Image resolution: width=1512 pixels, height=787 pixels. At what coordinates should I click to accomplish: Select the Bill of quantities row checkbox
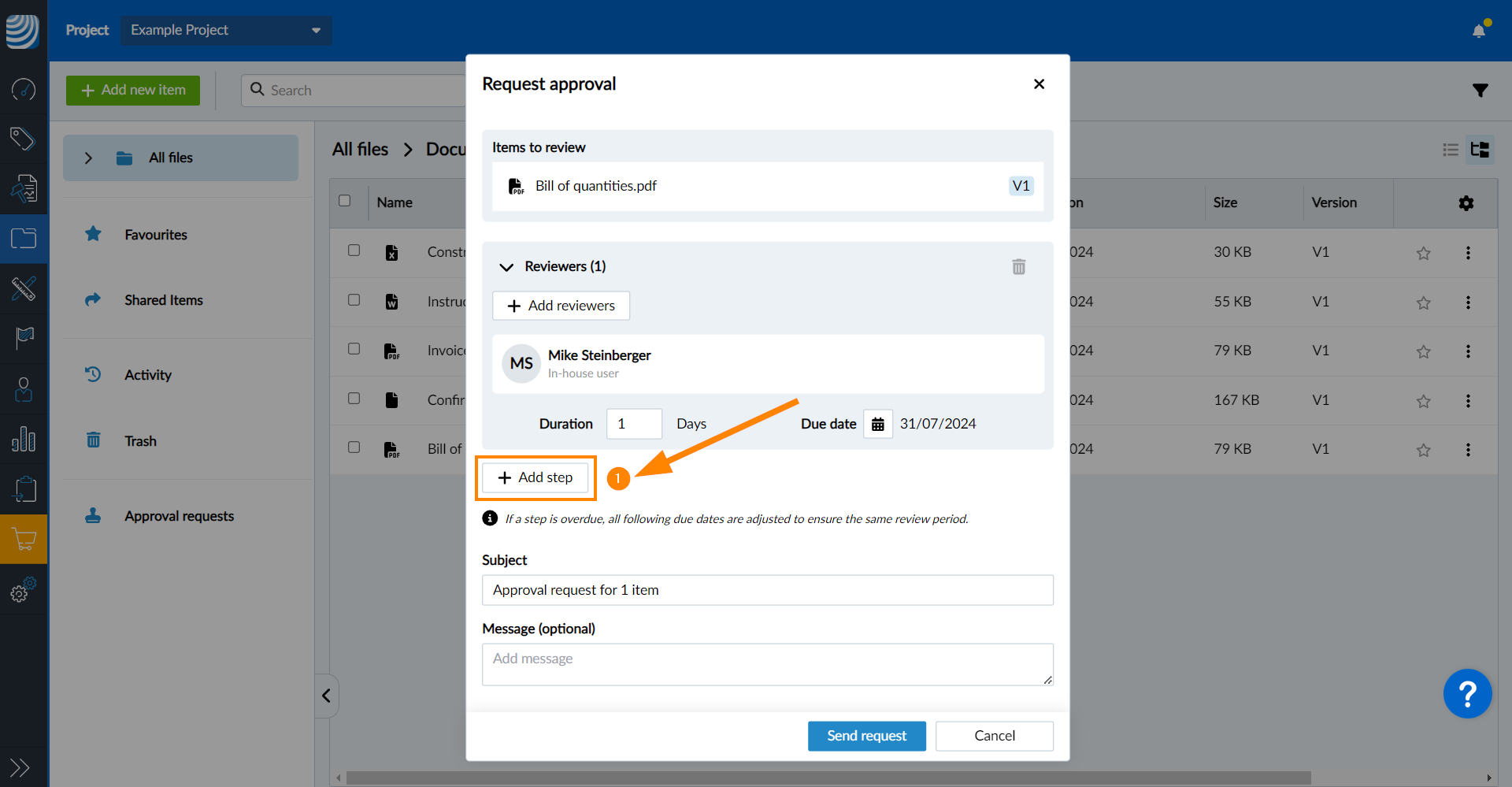[354, 447]
